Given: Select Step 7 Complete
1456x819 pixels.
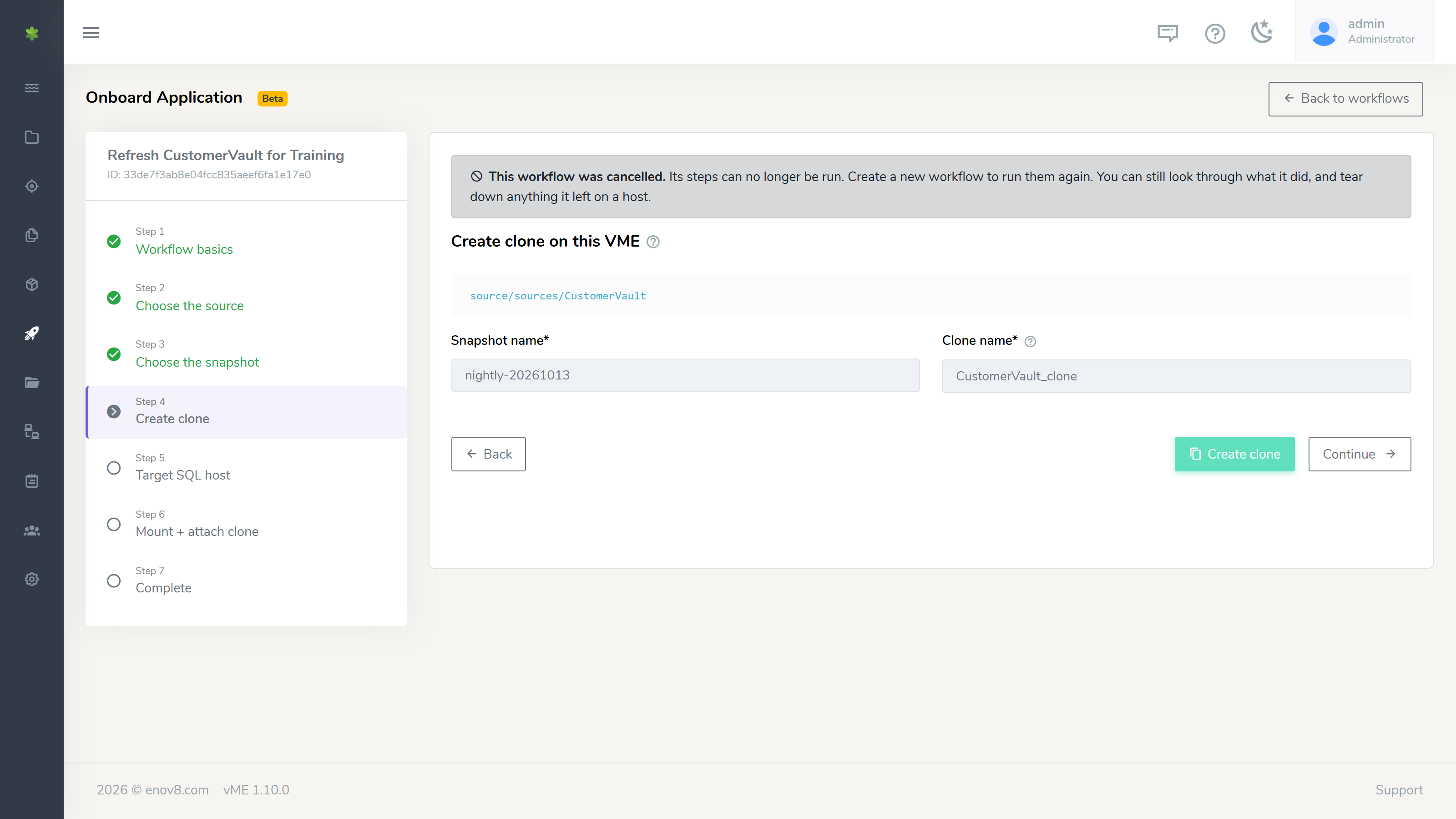Looking at the screenshot, I should coord(246,581).
